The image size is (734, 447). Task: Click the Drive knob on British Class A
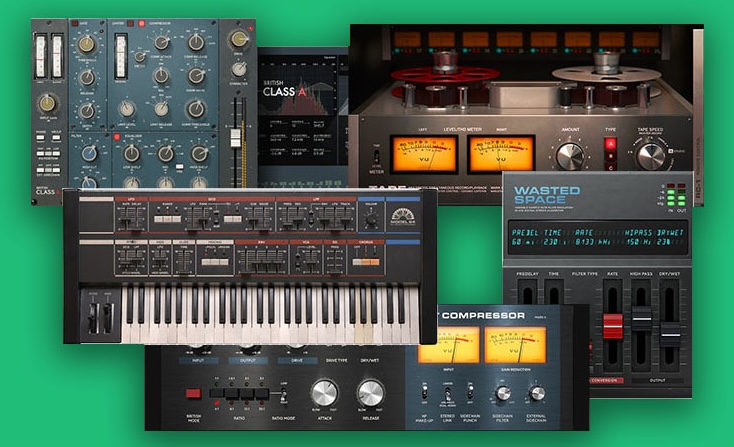[x=239, y=39]
